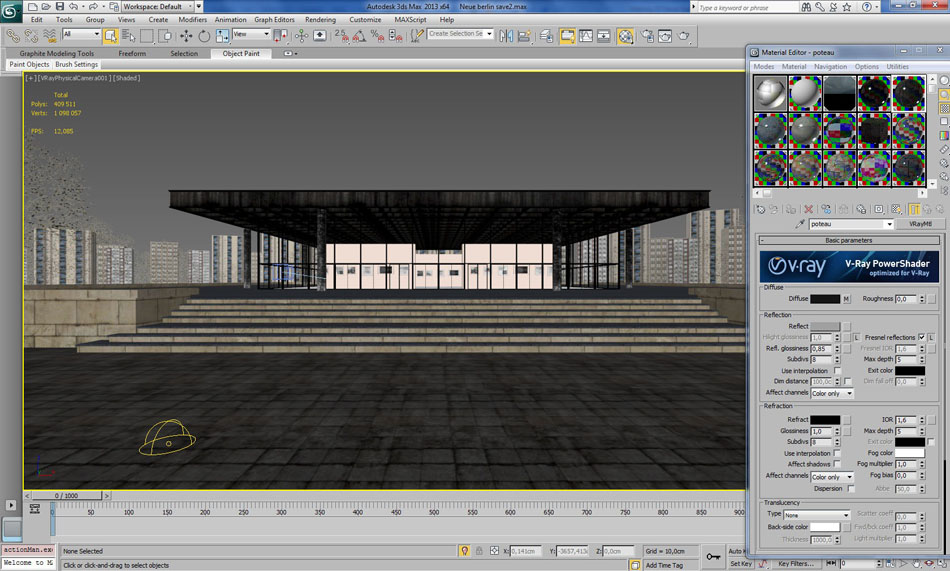The width and height of the screenshot is (950, 571).
Task: Click the Add Time Tag button
Action: (664, 565)
